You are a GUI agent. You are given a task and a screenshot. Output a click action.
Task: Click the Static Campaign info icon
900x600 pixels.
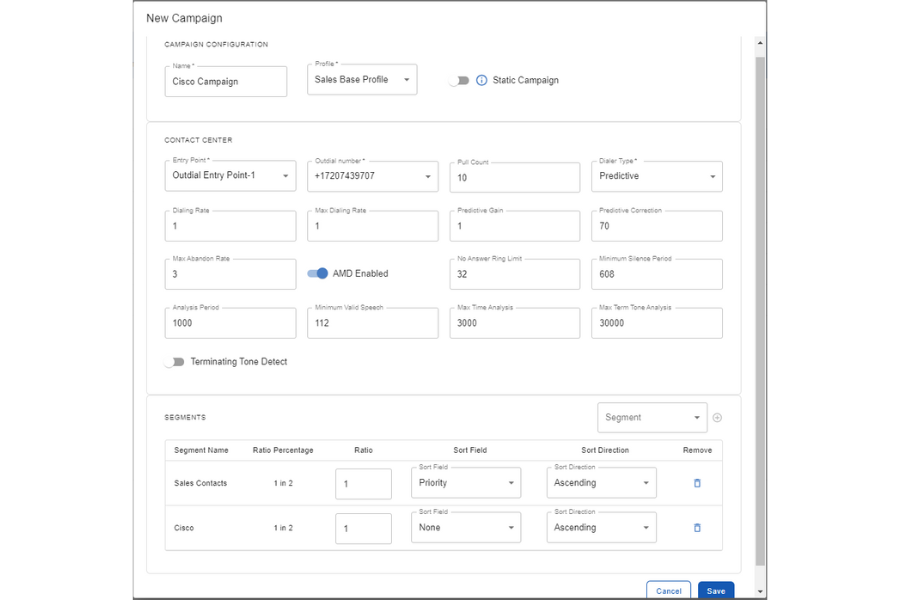(x=481, y=81)
